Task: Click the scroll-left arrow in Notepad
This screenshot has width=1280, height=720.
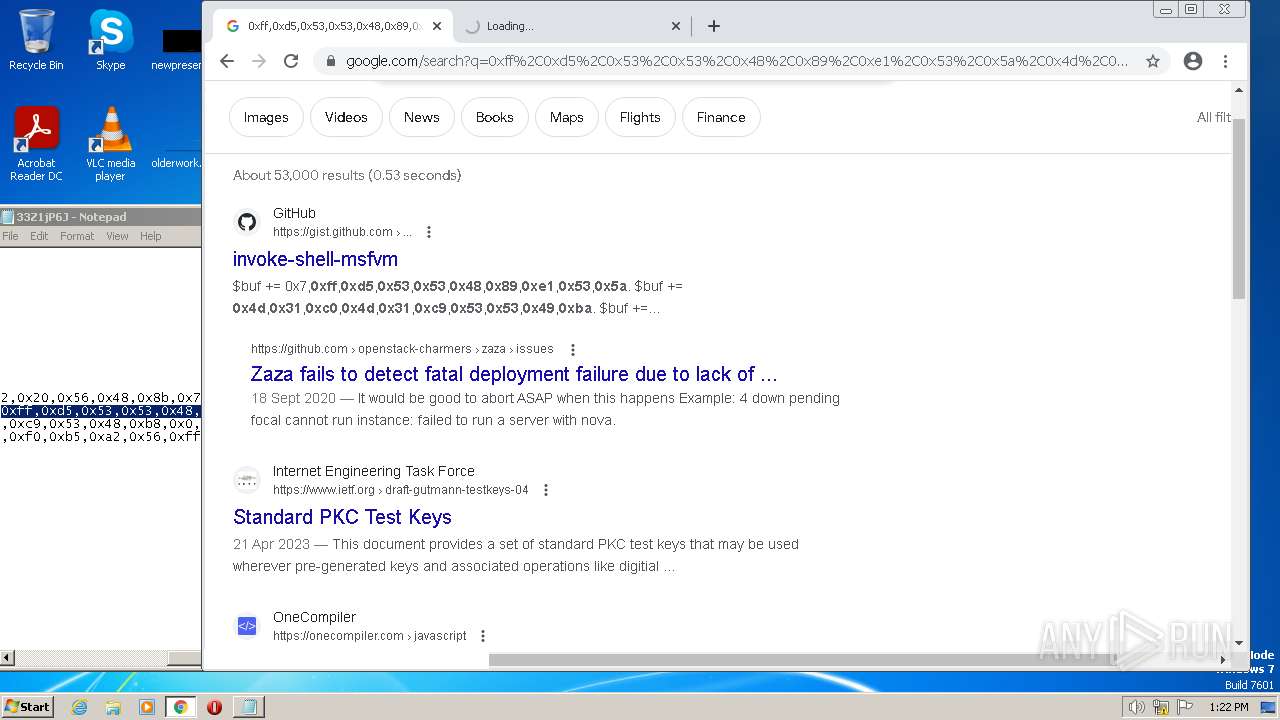Action: (7, 658)
